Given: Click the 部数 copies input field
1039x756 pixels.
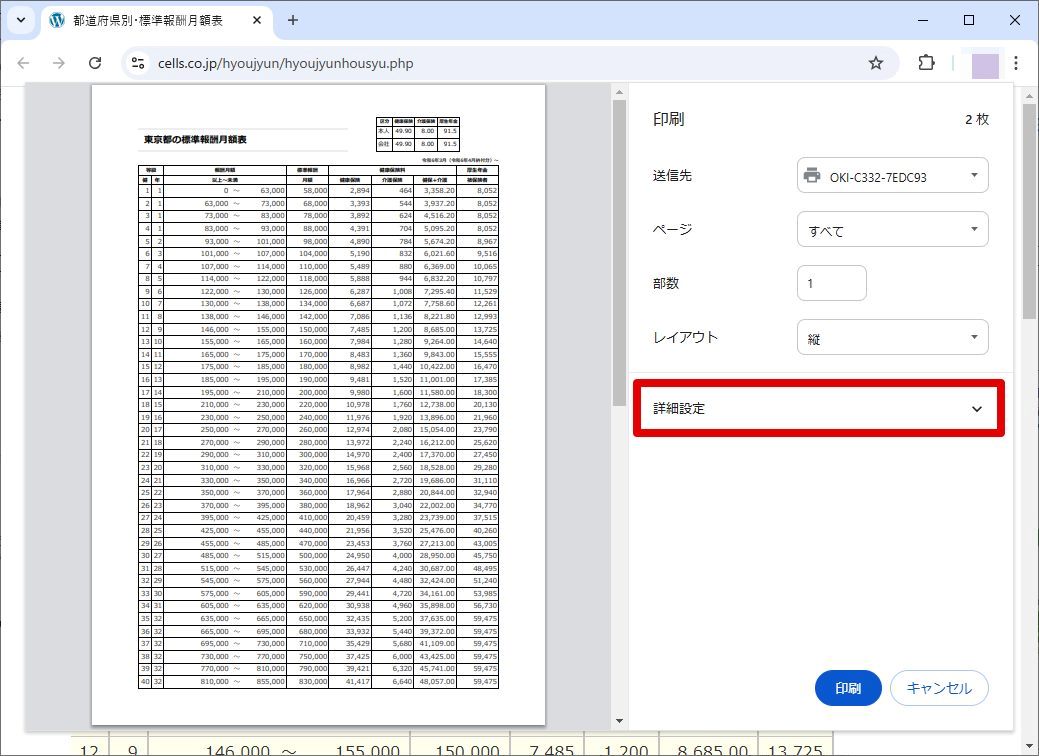Looking at the screenshot, I should tap(832, 284).
